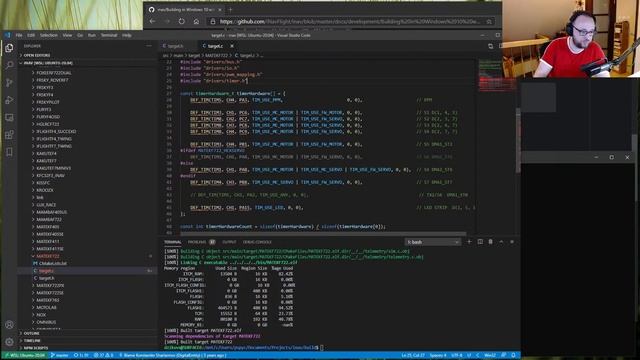Switch to PROBLEMS panel tab
Screen dimensions: 640x360
(x=197, y=242)
